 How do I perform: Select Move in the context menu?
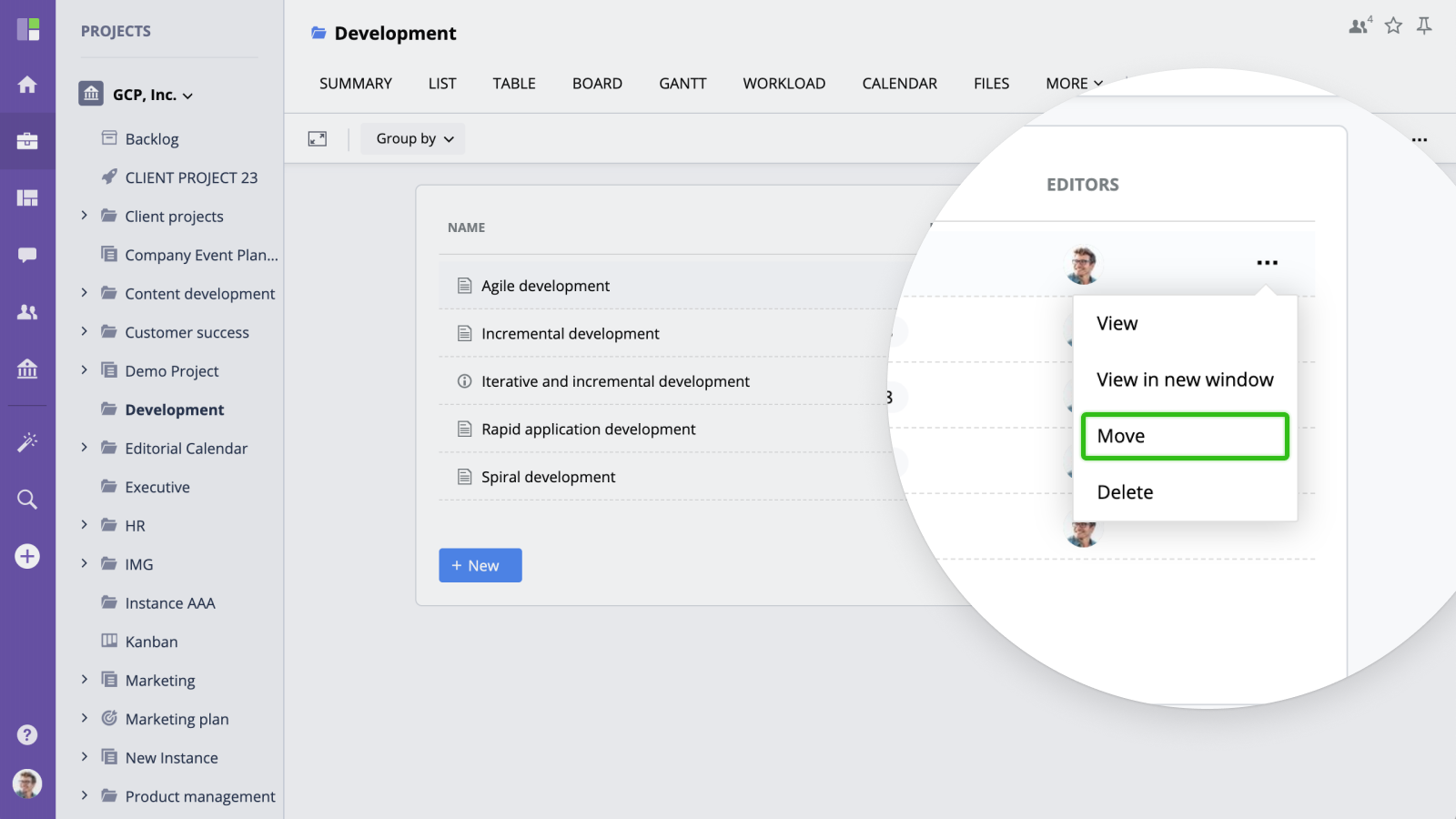coord(1185,437)
